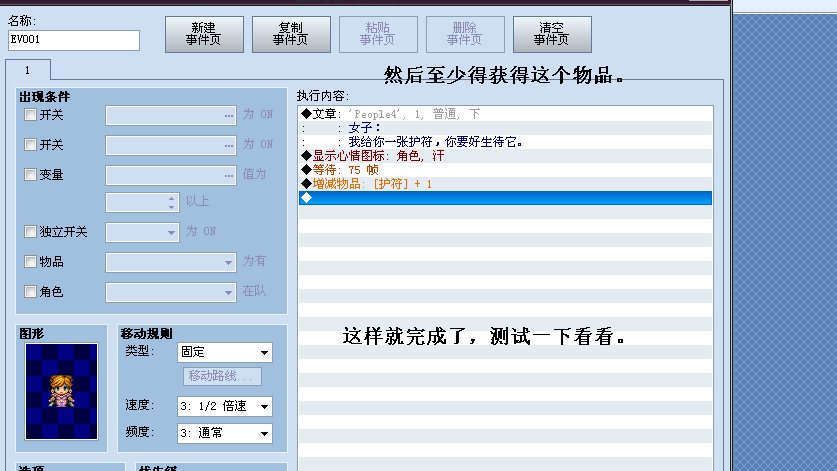
Task: Click the 复制事件页 button
Action: [291, 34]
